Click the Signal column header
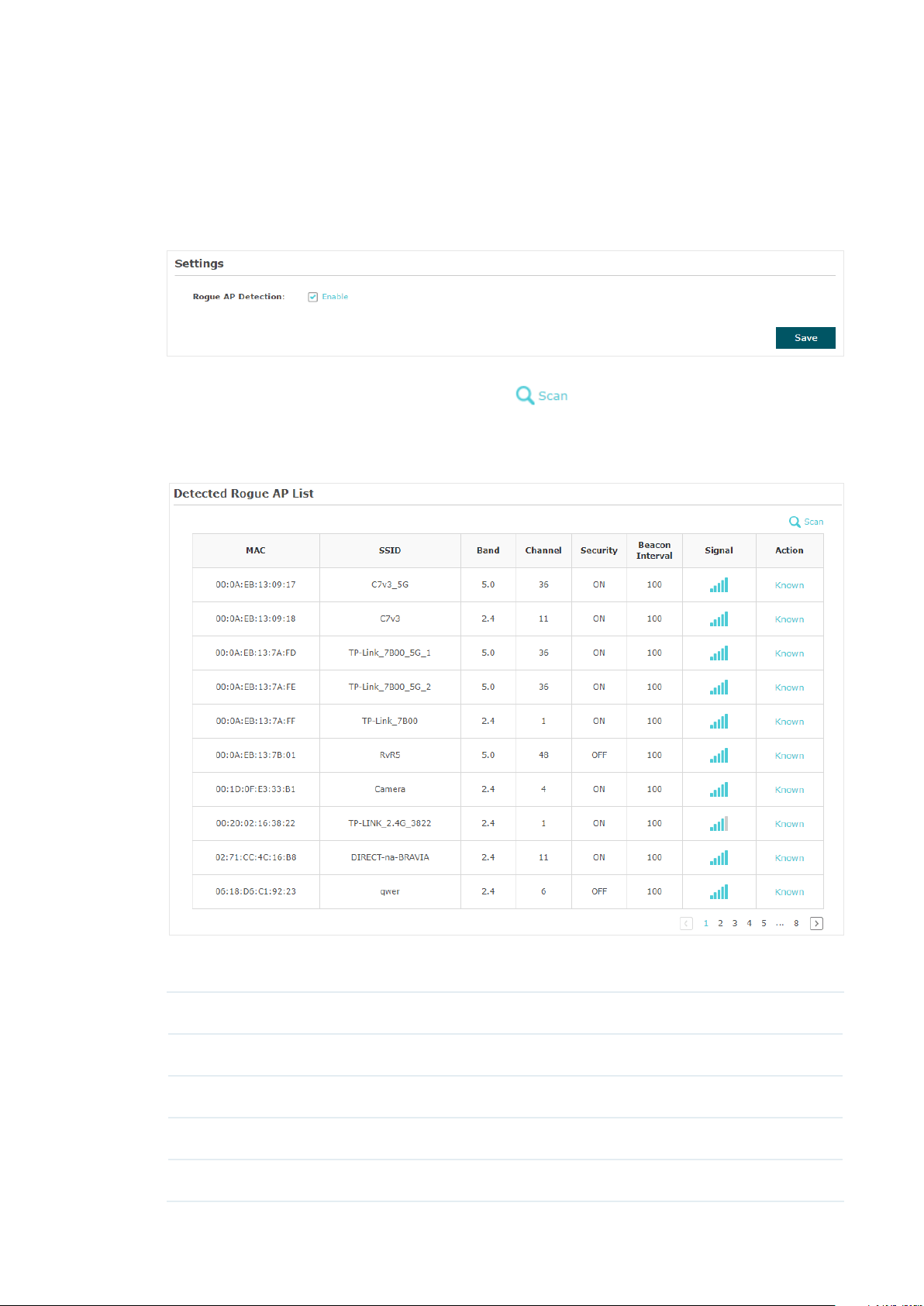 point(719,550)
